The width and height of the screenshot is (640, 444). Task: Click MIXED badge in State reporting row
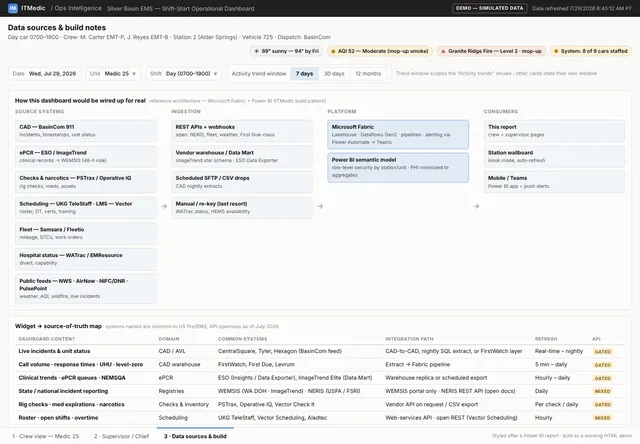[x=602, y=391]
